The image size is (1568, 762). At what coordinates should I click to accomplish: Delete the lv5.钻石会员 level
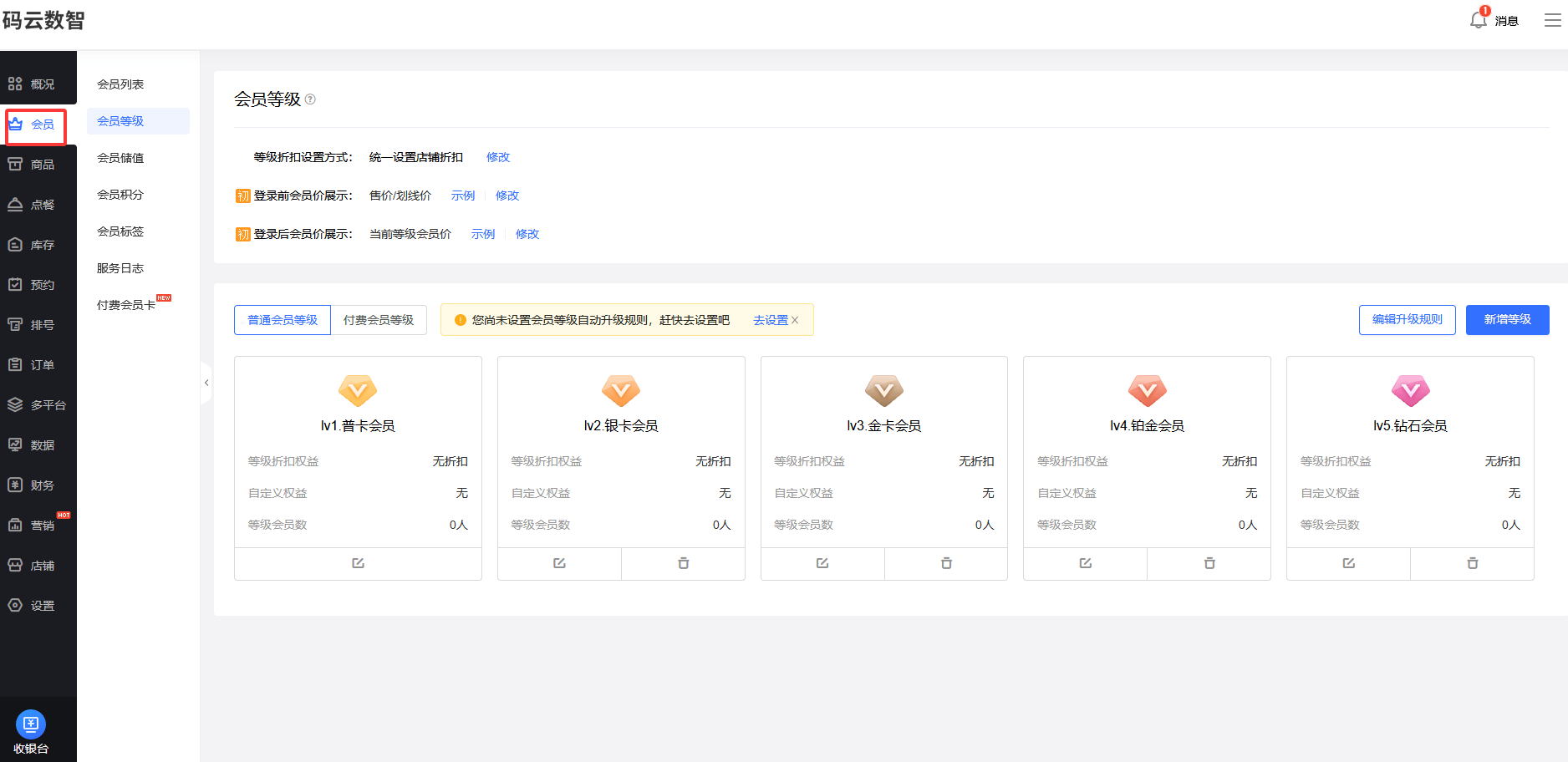[1472, 563]
